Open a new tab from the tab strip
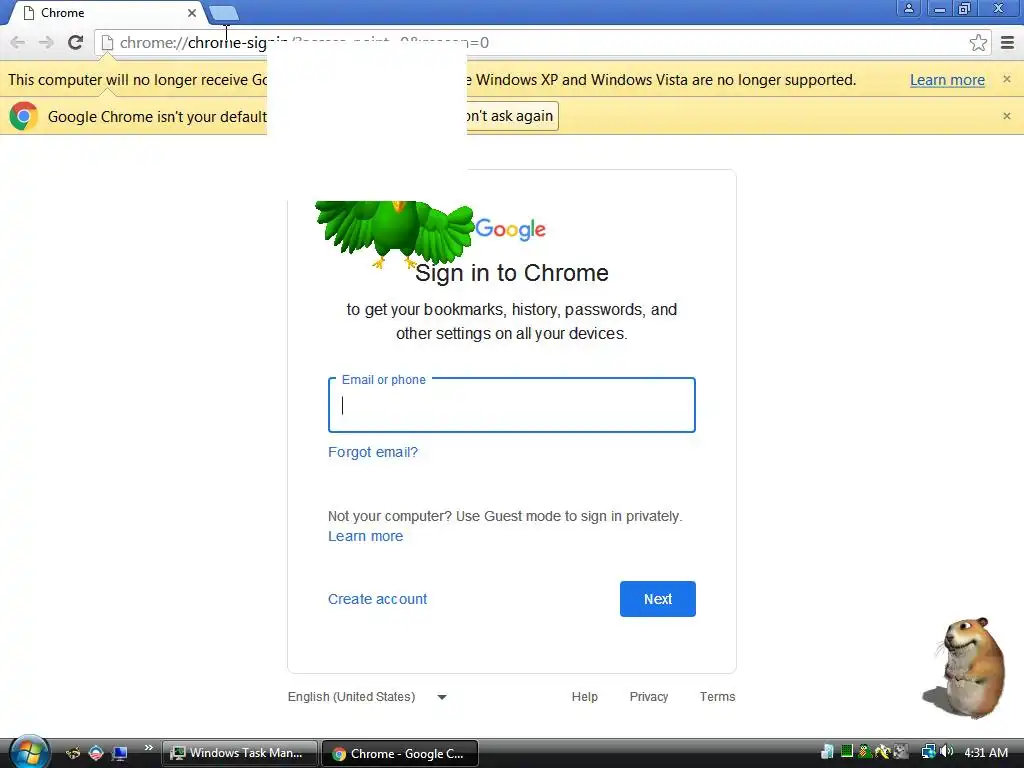The image size is (1024, 768). (x=224, y=13)
